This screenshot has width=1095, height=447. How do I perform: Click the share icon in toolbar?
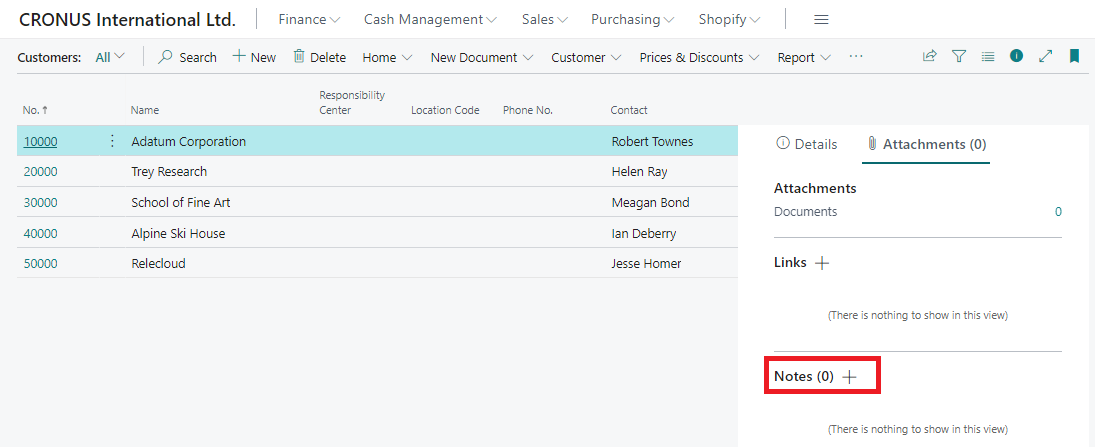(930, 57)
